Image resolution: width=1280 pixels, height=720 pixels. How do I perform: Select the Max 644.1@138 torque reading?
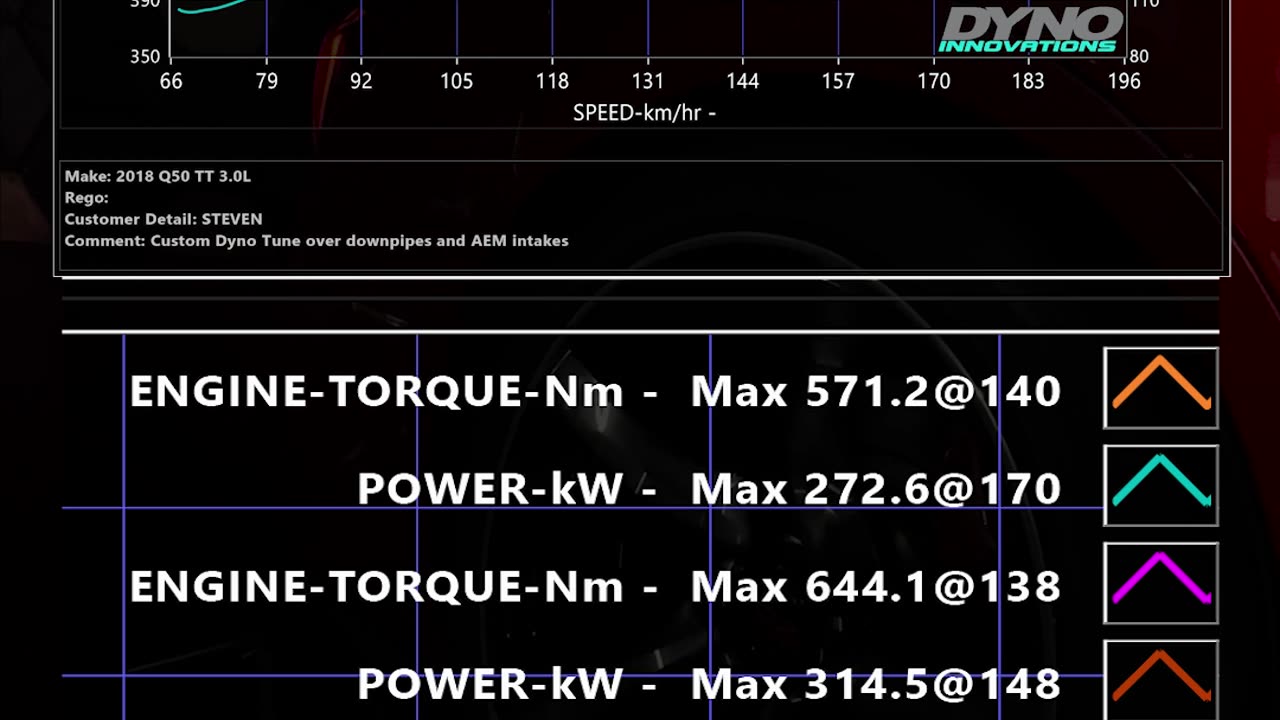[x=876, y=586]
